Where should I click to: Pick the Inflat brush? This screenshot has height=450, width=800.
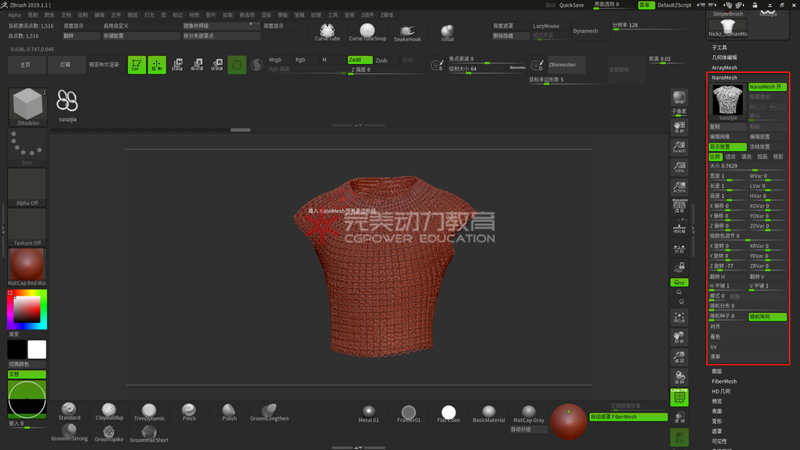pos(447,32)
